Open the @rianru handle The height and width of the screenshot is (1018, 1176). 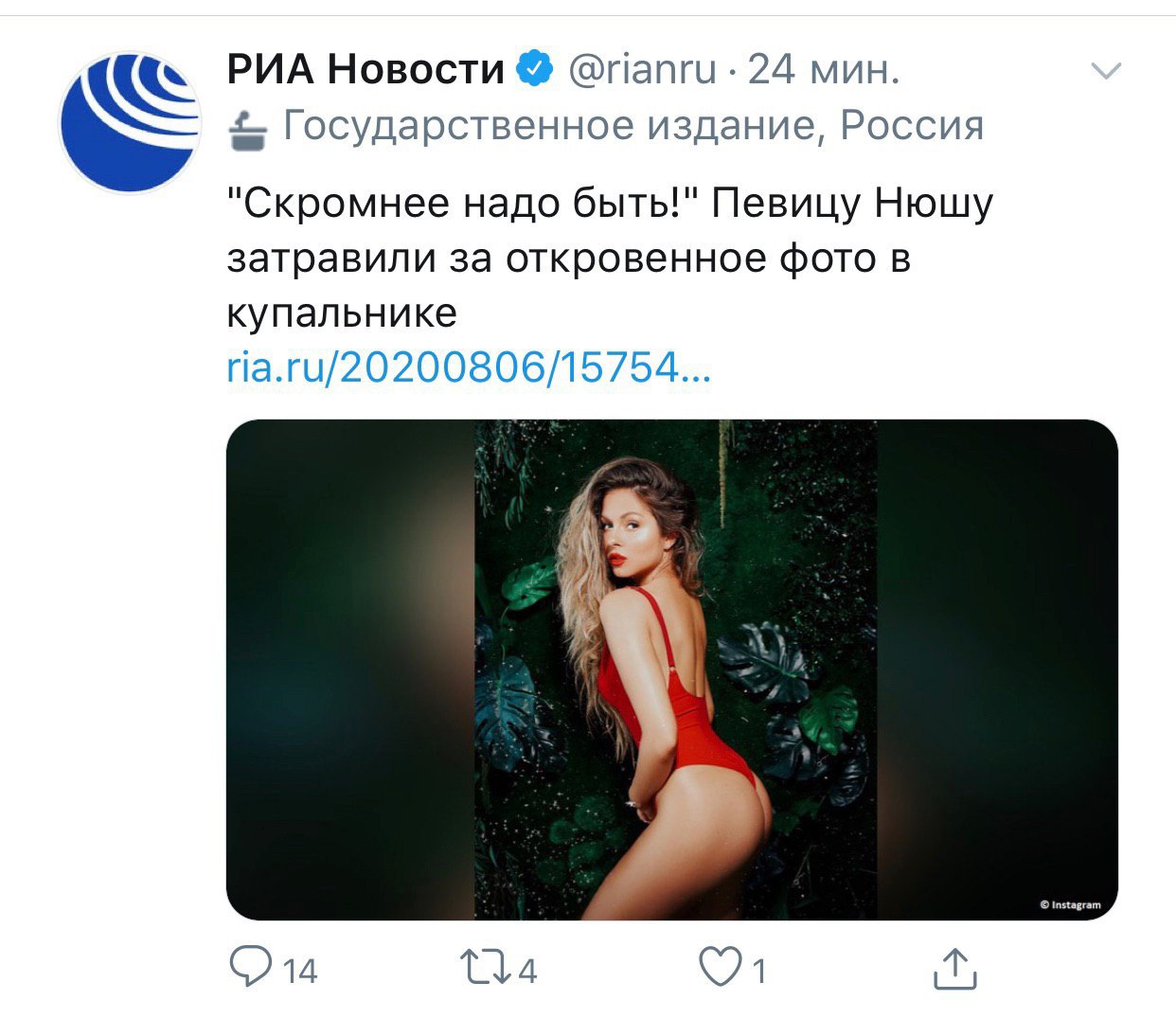[642, 69]
